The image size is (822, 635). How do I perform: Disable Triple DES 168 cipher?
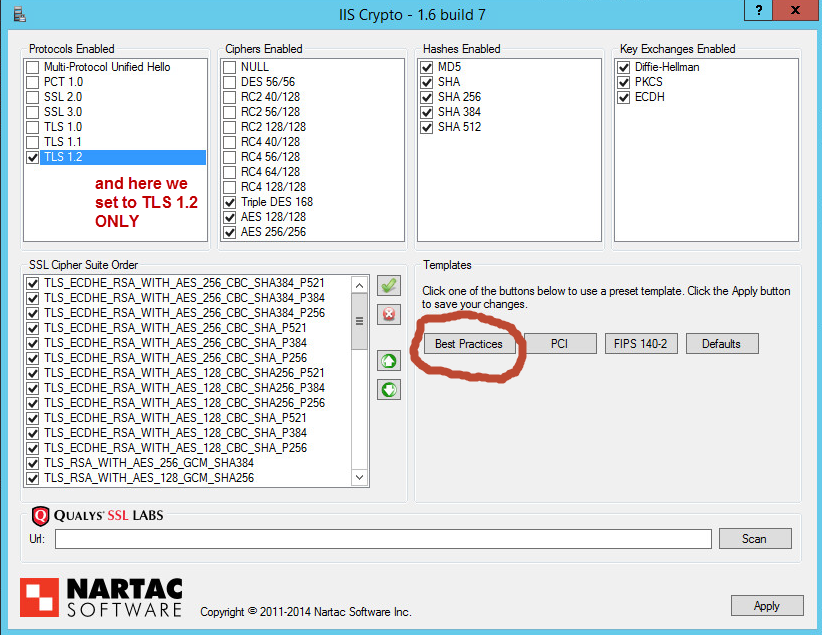tap(229, 202)
